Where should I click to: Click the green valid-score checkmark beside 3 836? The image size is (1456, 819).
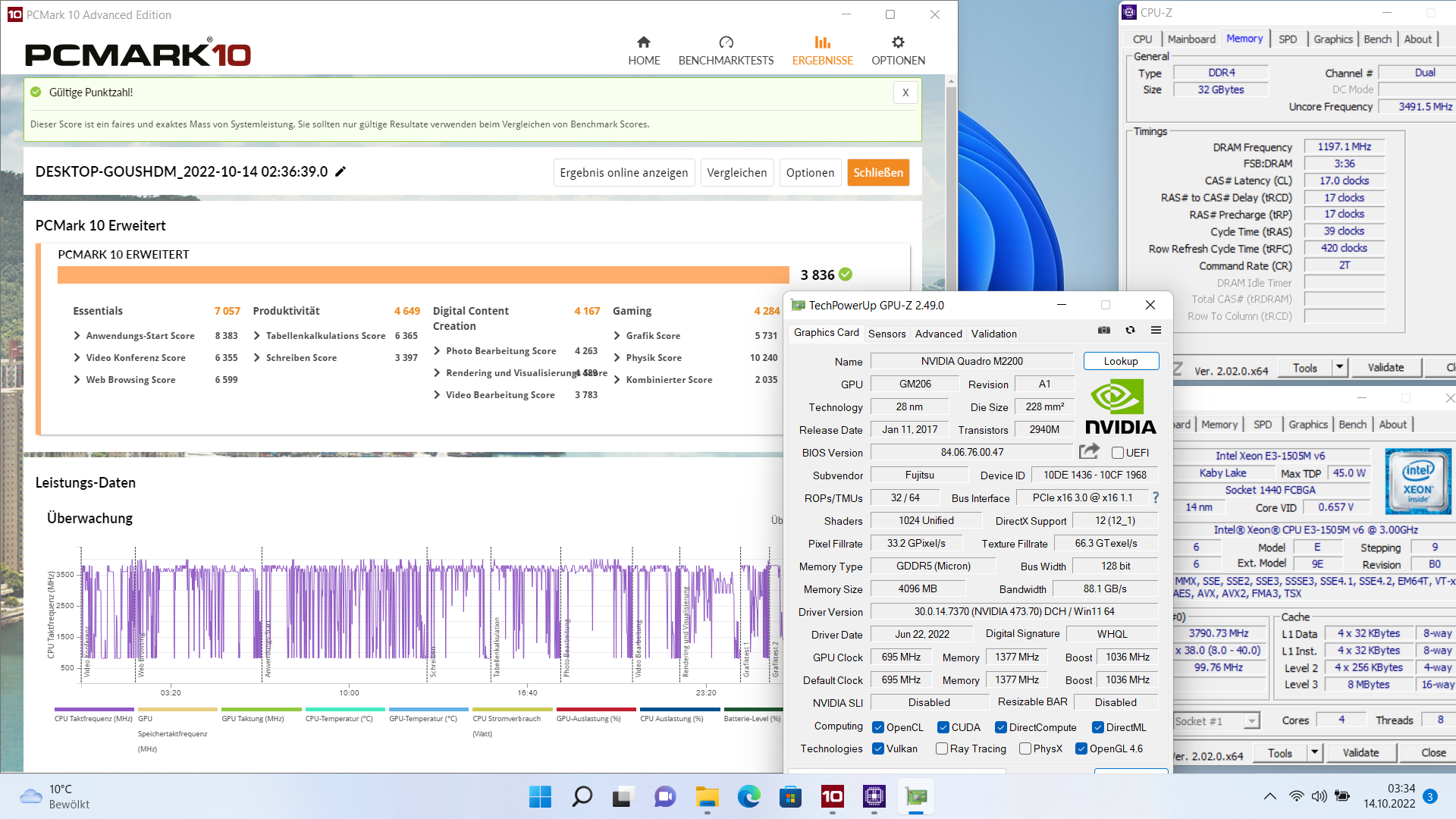pyautogui.click(x=846, y=275)
